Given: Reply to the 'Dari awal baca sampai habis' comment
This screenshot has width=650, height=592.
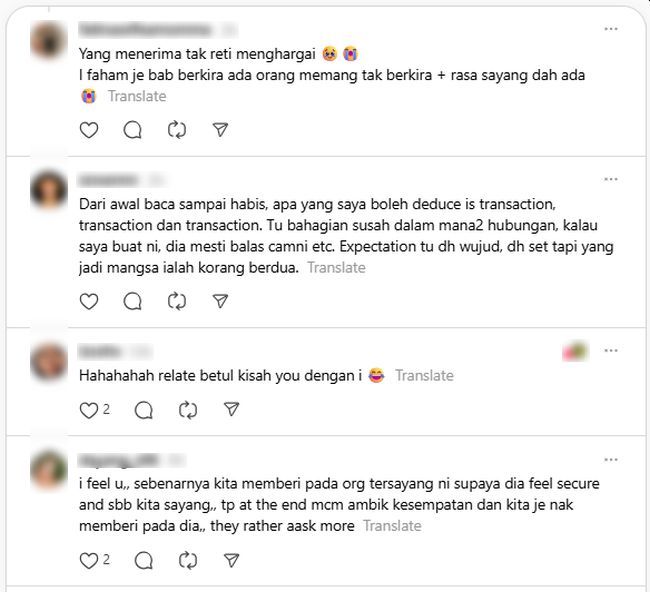Looking at the screenshot, I should 133,301.
